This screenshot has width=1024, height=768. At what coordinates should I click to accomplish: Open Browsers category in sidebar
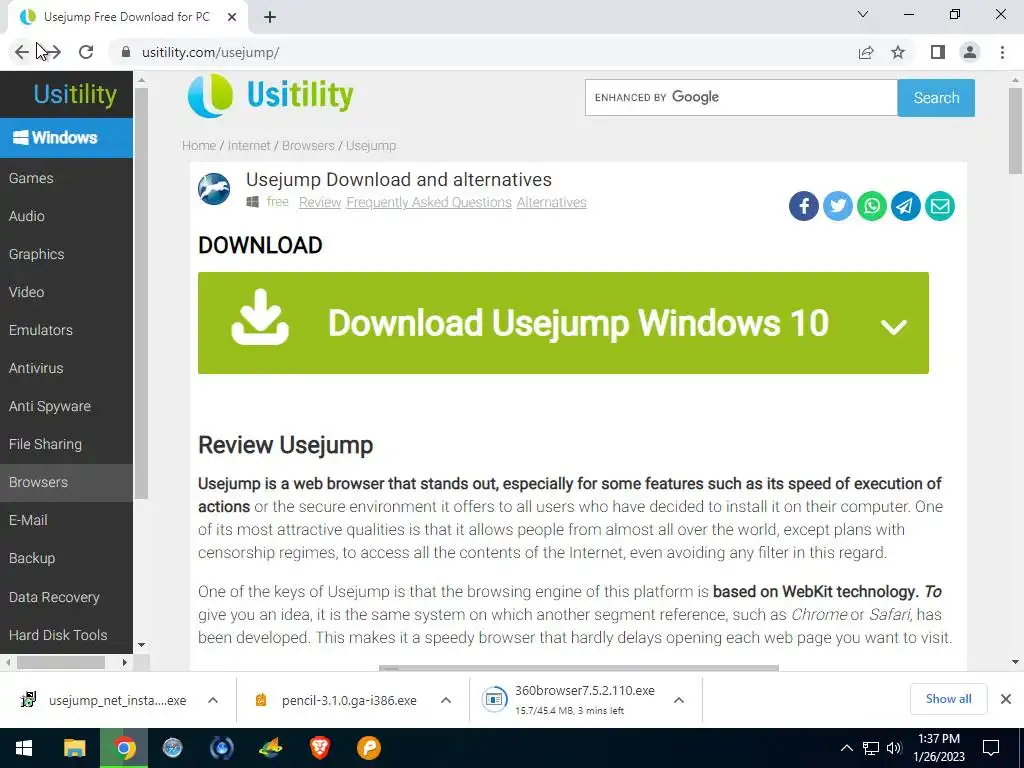(66, 482)
